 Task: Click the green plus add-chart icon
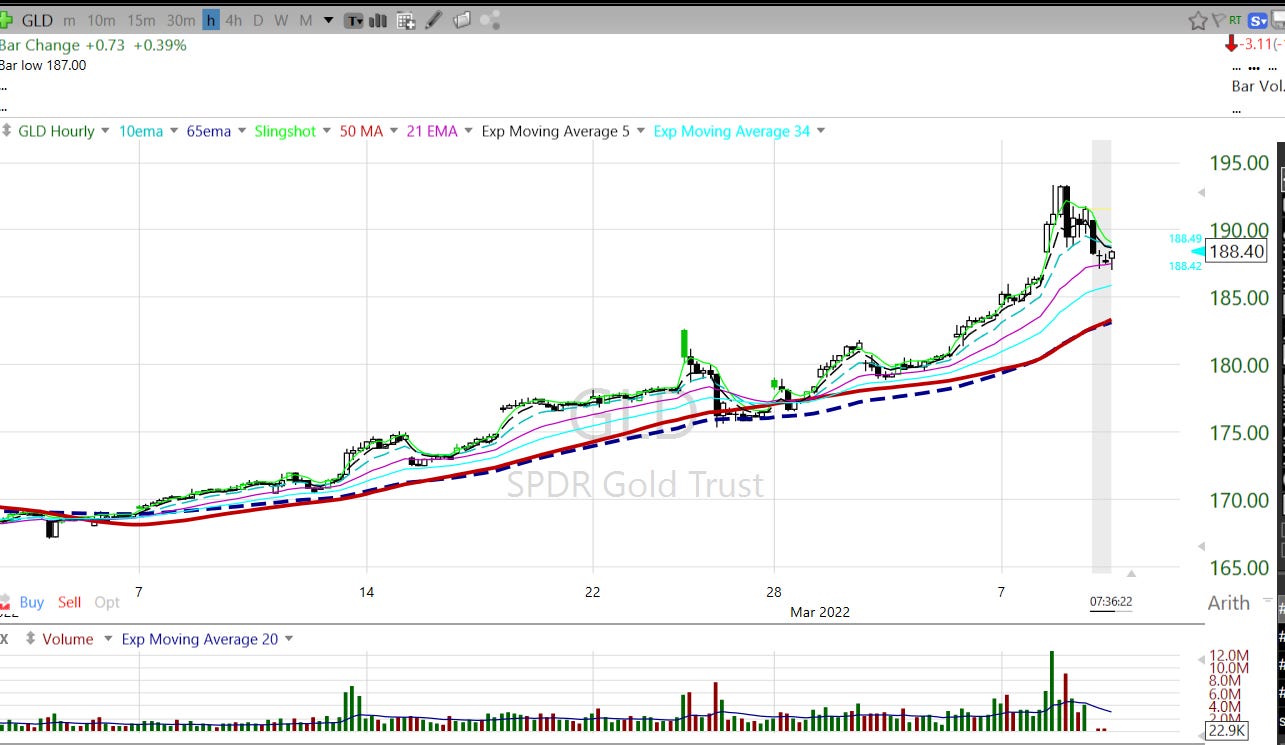coord(6,20)
